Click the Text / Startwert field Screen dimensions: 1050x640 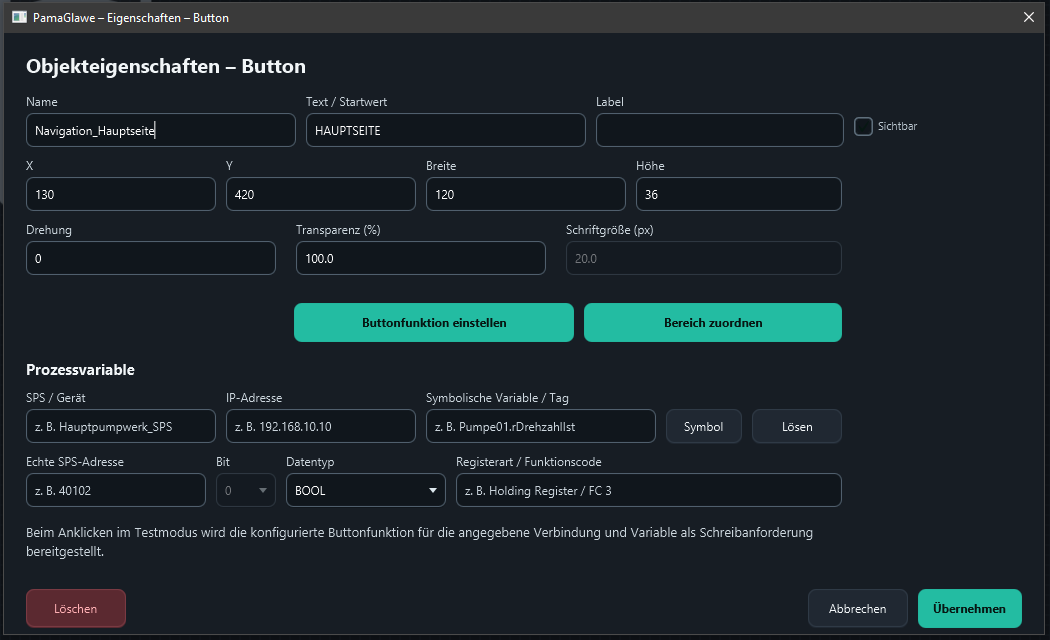(445, 130)
